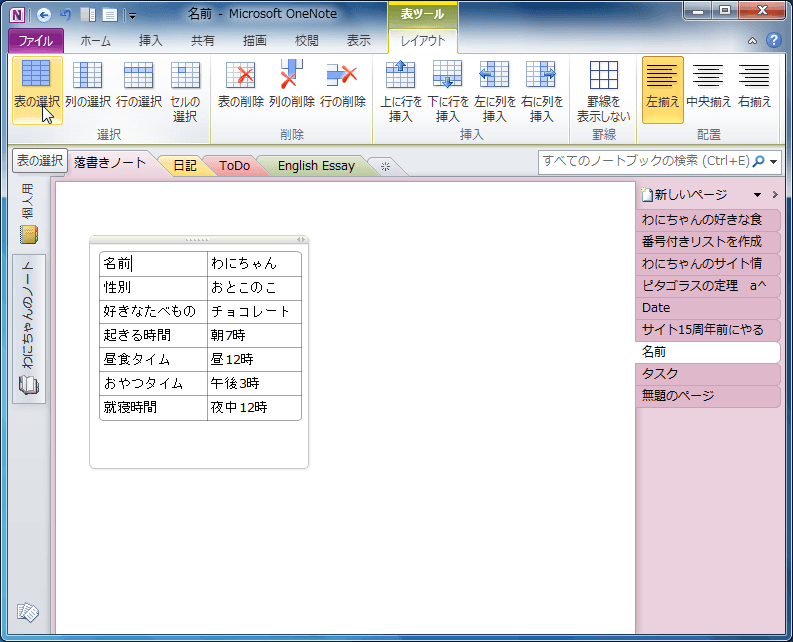The width and height of the screenshot is (793, 642).
Task: Open page サイト15周年前にやる
Action: pos(707,330)
